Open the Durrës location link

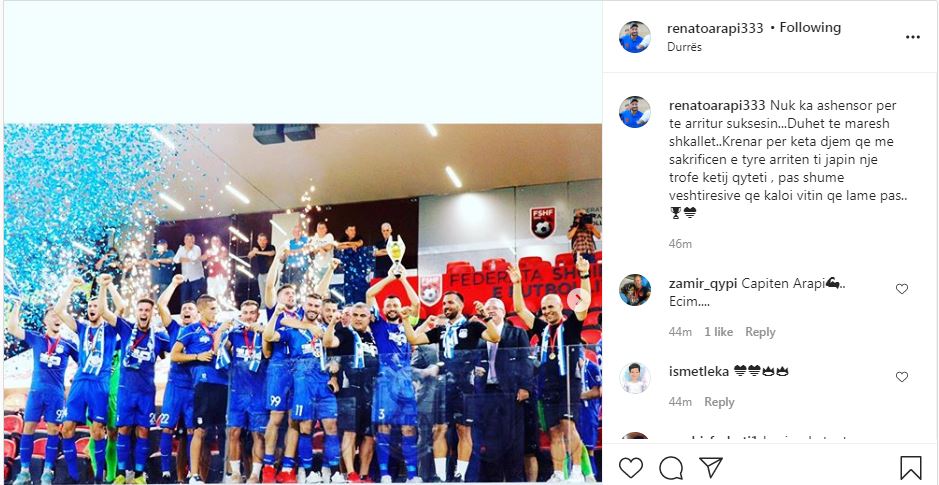684,47
